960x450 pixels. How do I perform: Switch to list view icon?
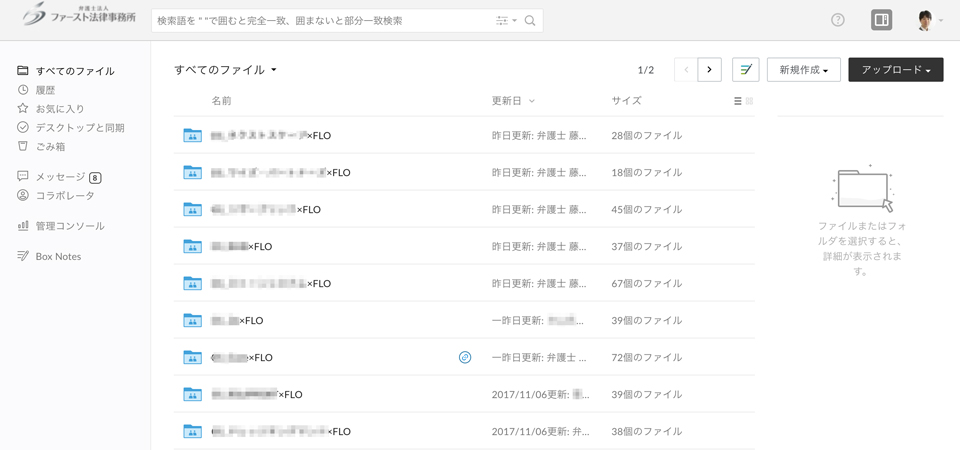click(738, 101)
